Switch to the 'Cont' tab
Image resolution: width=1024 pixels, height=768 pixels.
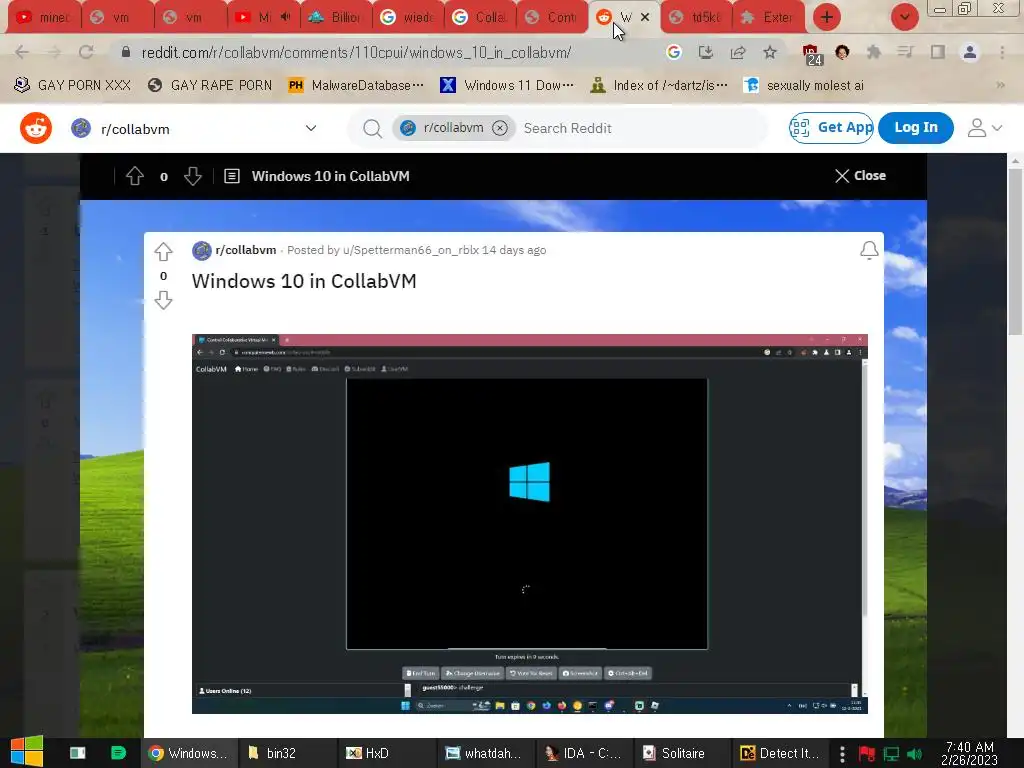tap(552, 17)
